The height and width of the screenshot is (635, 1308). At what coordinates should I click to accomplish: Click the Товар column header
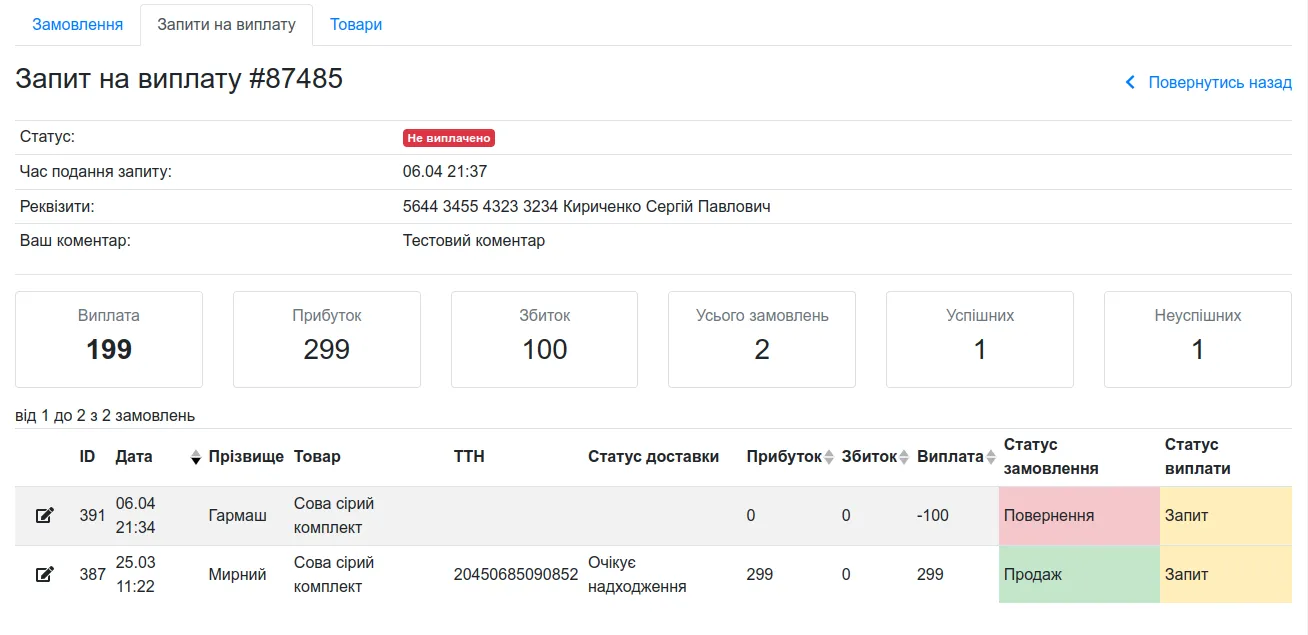click(x=317, y=457)
